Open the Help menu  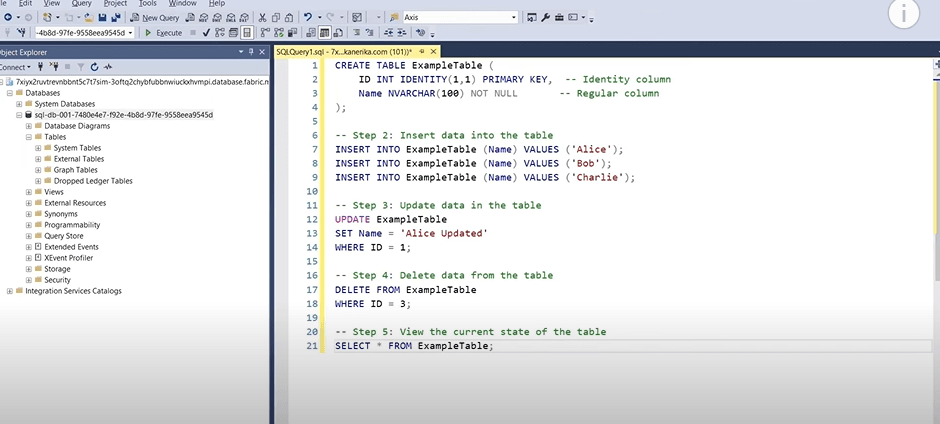tap(216, 3)
